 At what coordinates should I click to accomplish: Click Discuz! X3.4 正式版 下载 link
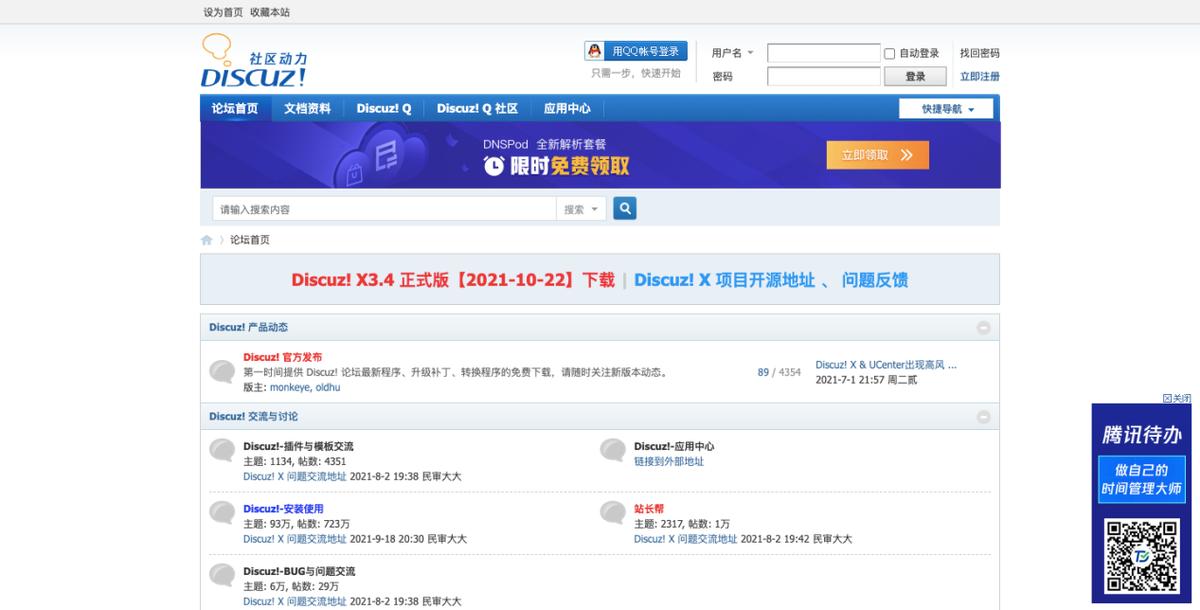(x=453, y=280)
